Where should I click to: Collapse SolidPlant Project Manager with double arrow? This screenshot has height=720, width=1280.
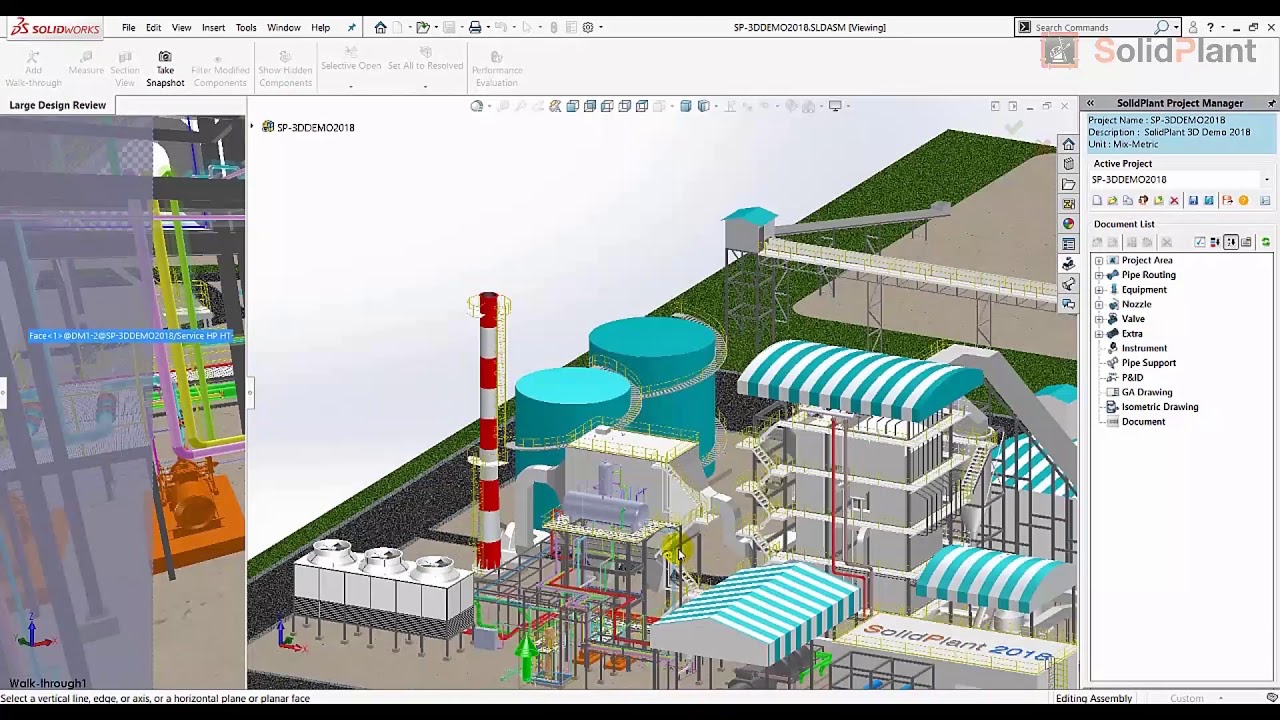pyautogui.click(x=1090, y=103)
